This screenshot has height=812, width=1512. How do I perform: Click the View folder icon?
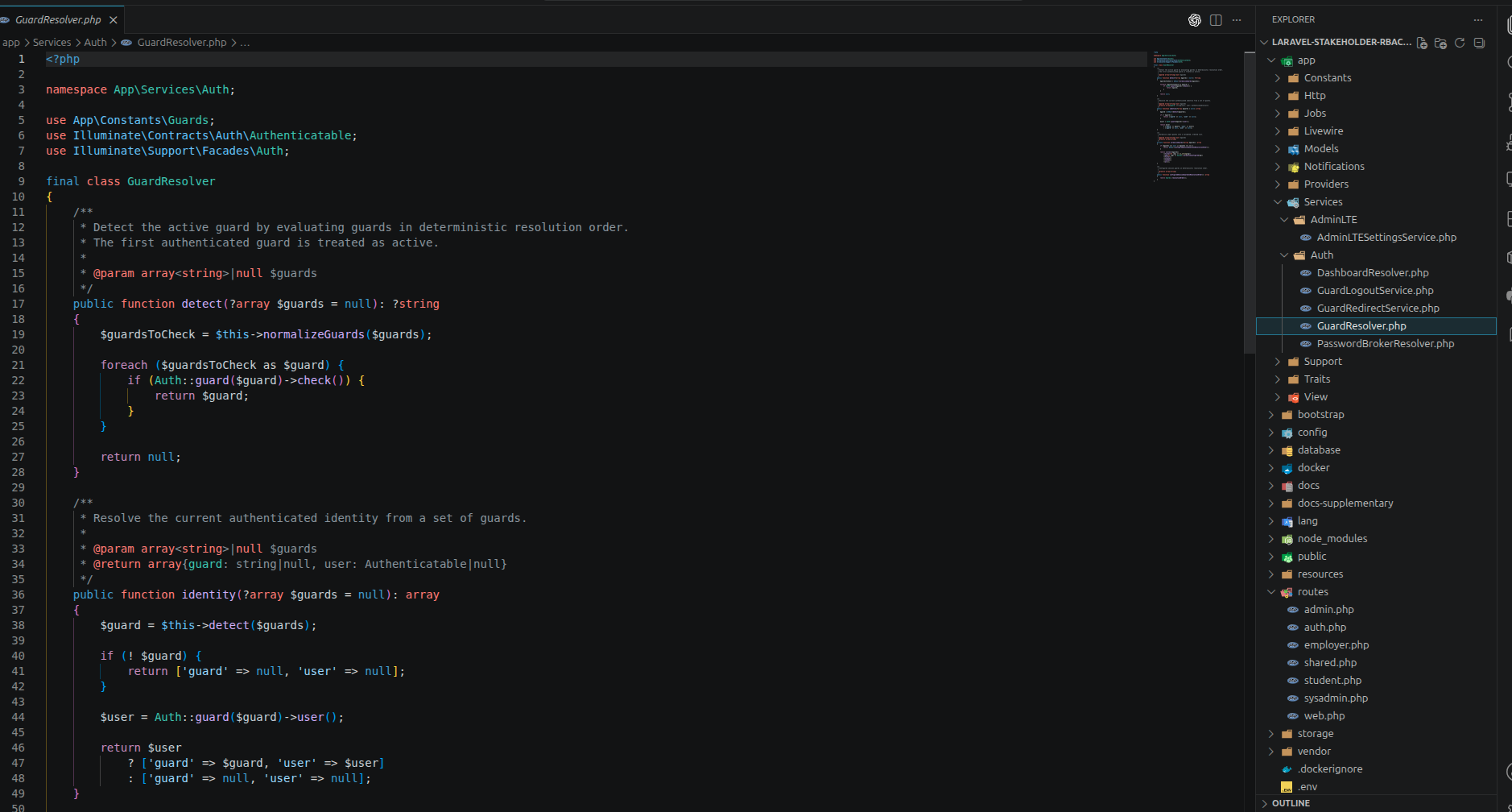tap(1294, 397)
